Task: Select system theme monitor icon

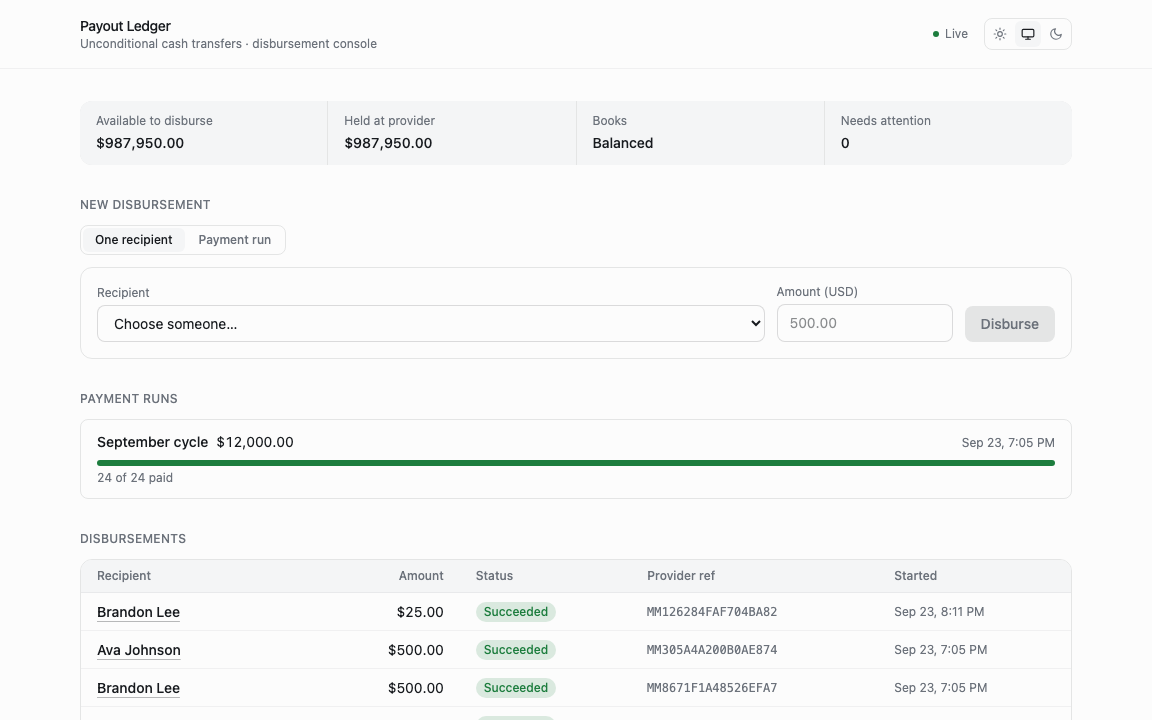Action: point(1028,34)
